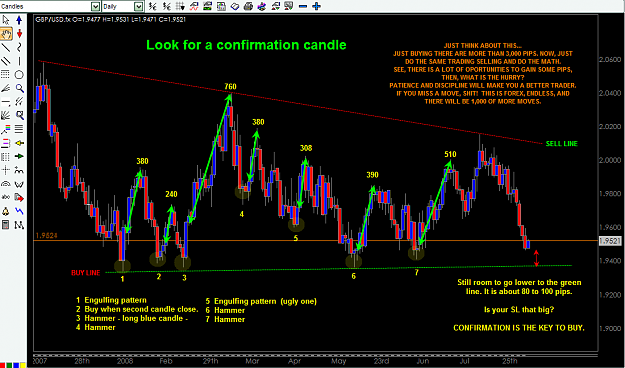
Task: Click 'Look for a confirmation candle' heading
Action: [246, 45]
